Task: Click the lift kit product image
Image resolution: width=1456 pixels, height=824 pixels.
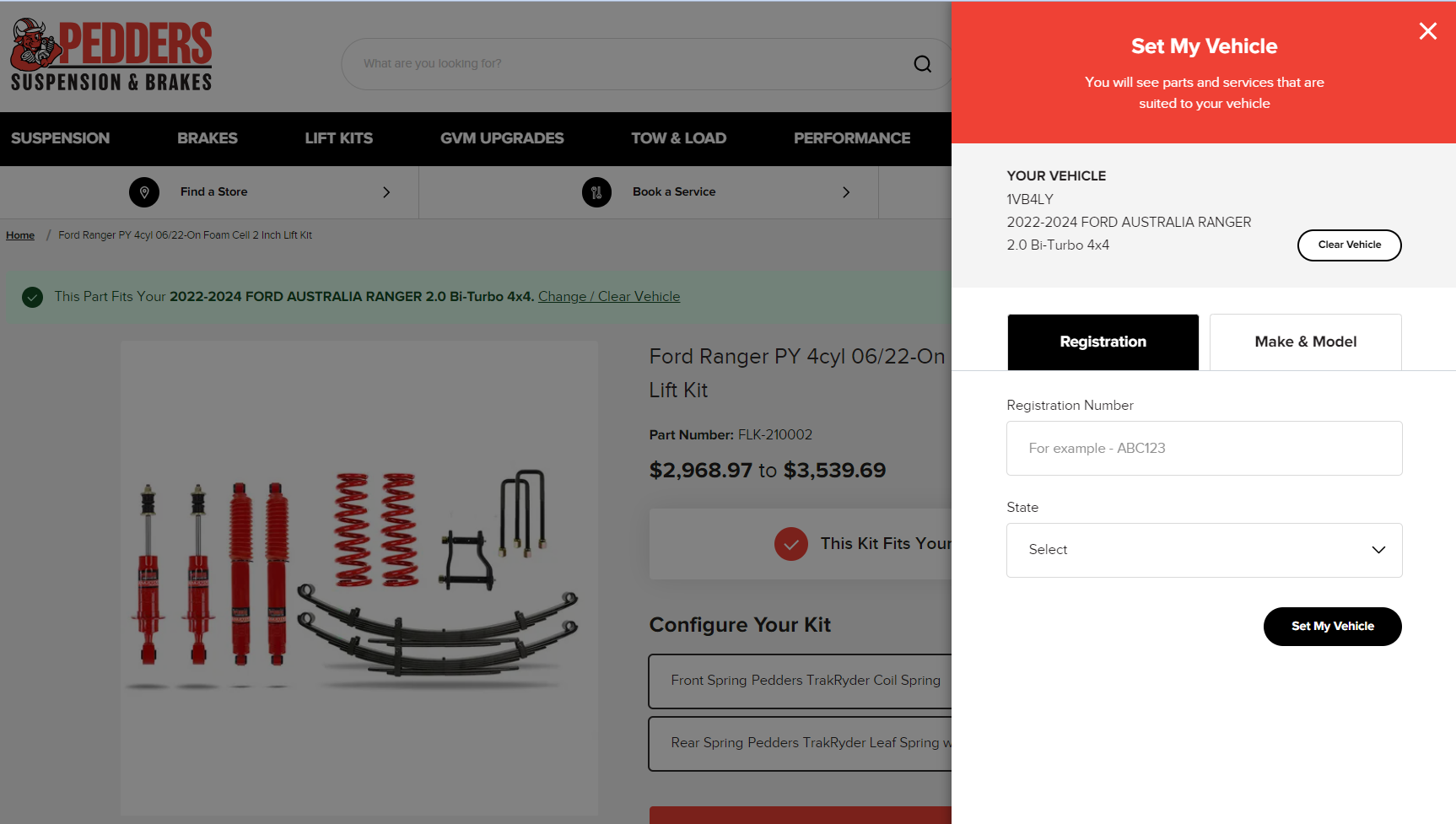Action: [x=359, y=578]
